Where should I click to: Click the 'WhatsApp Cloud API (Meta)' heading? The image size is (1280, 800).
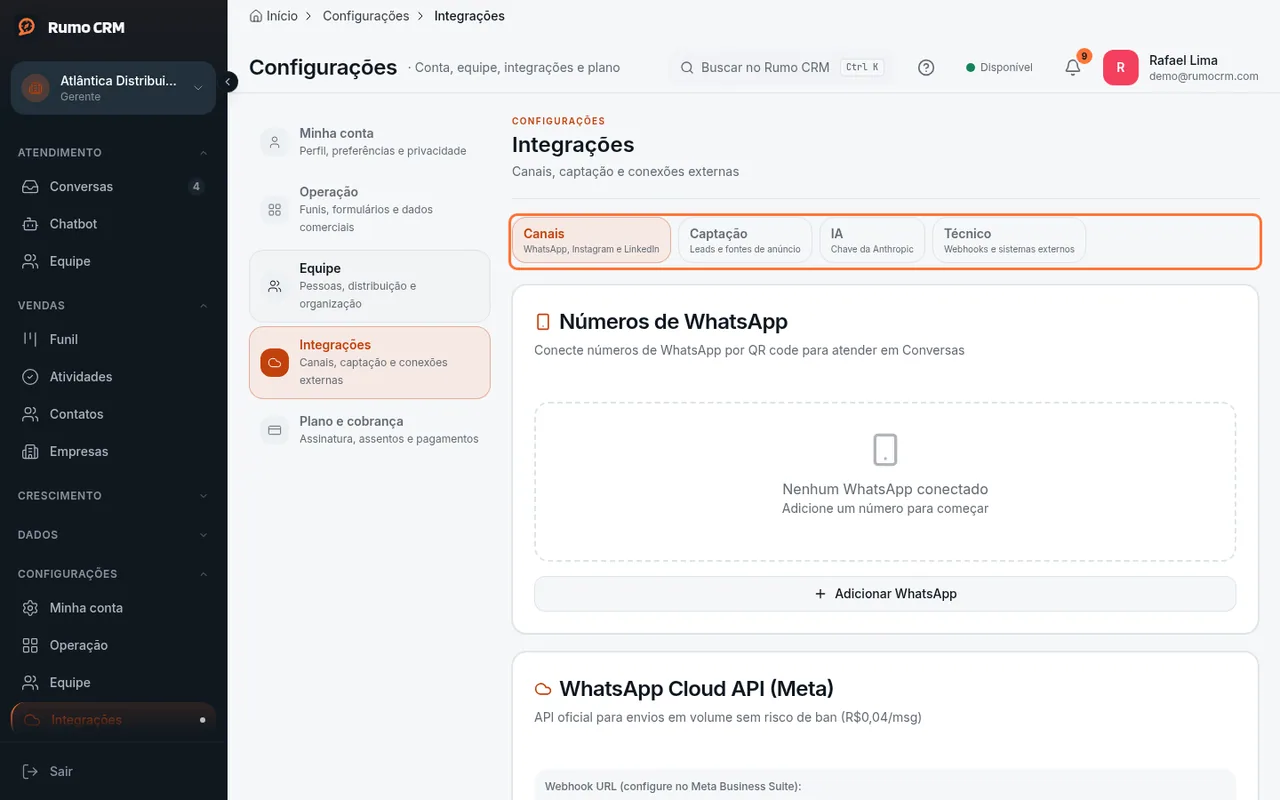tap(696, 688)
